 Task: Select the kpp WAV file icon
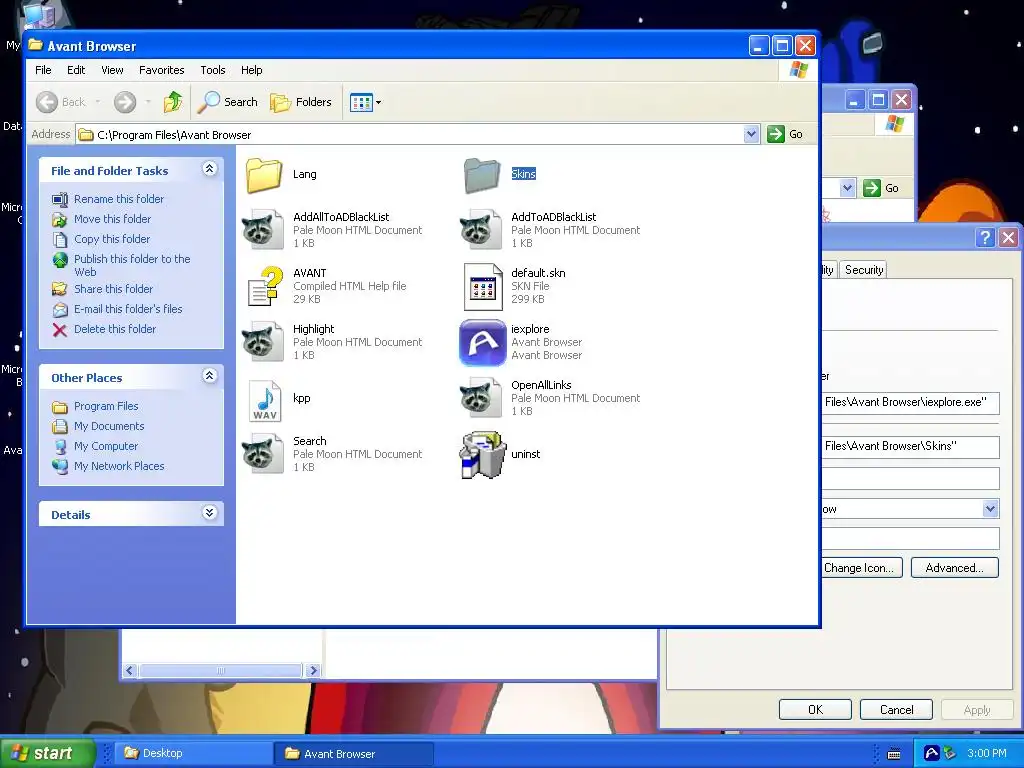click(265, 400)
